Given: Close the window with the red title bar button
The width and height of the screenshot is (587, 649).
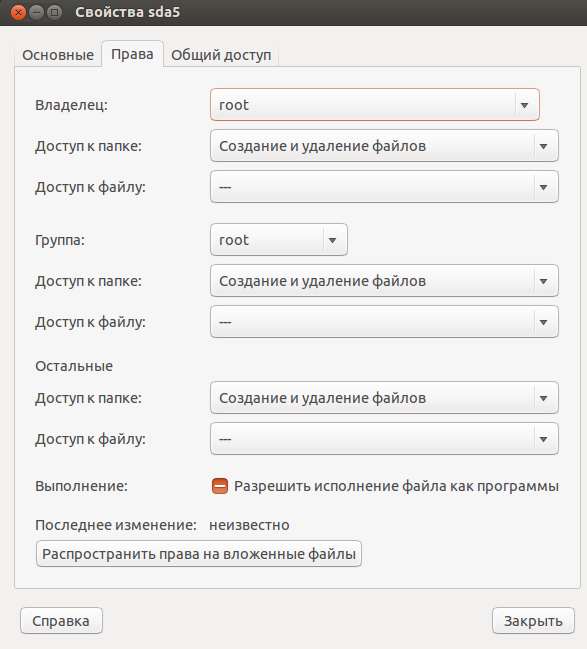Looking at the screenshot, I should tap(18, 12).
